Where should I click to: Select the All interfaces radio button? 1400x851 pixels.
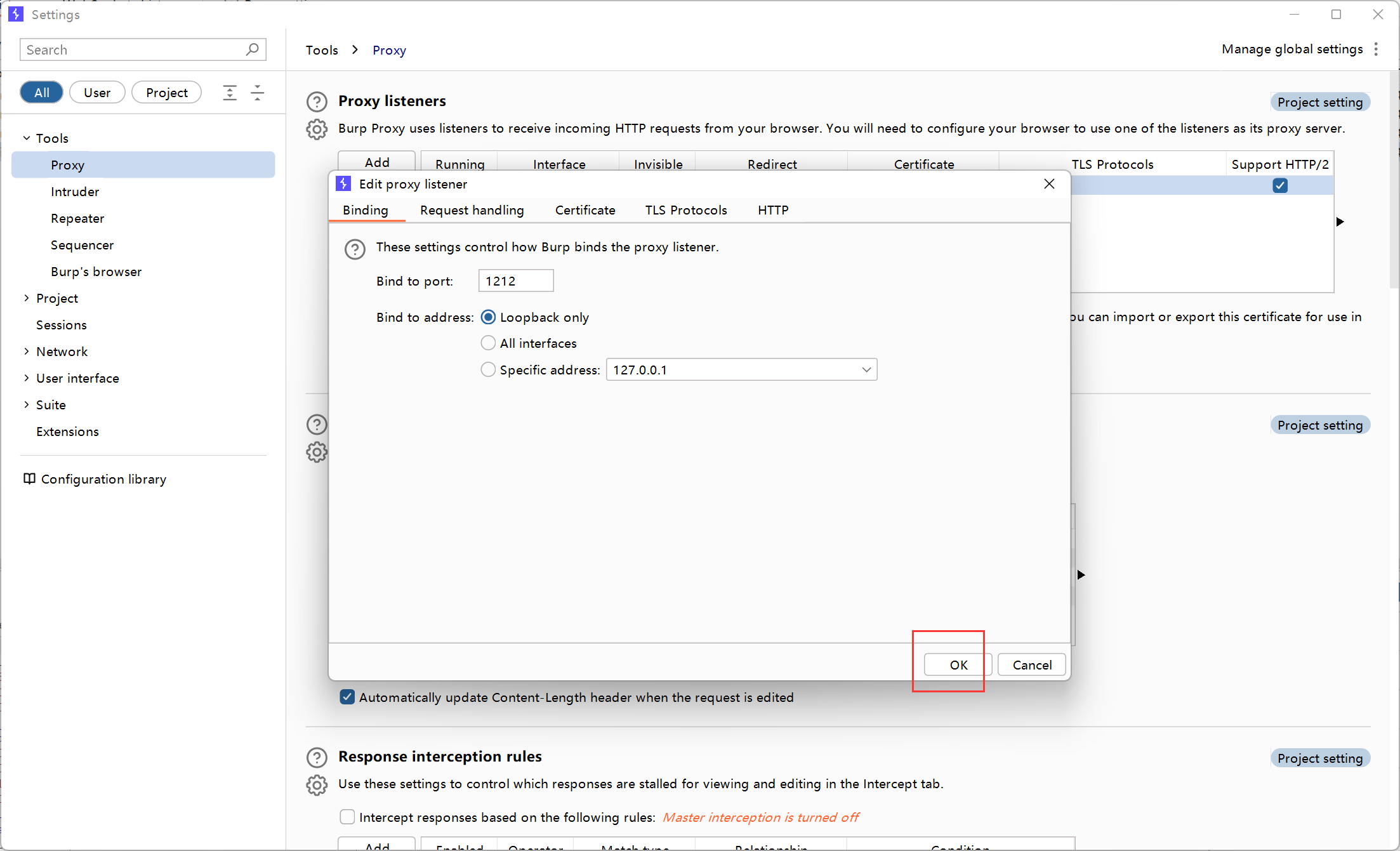click(x=488, y=343)
